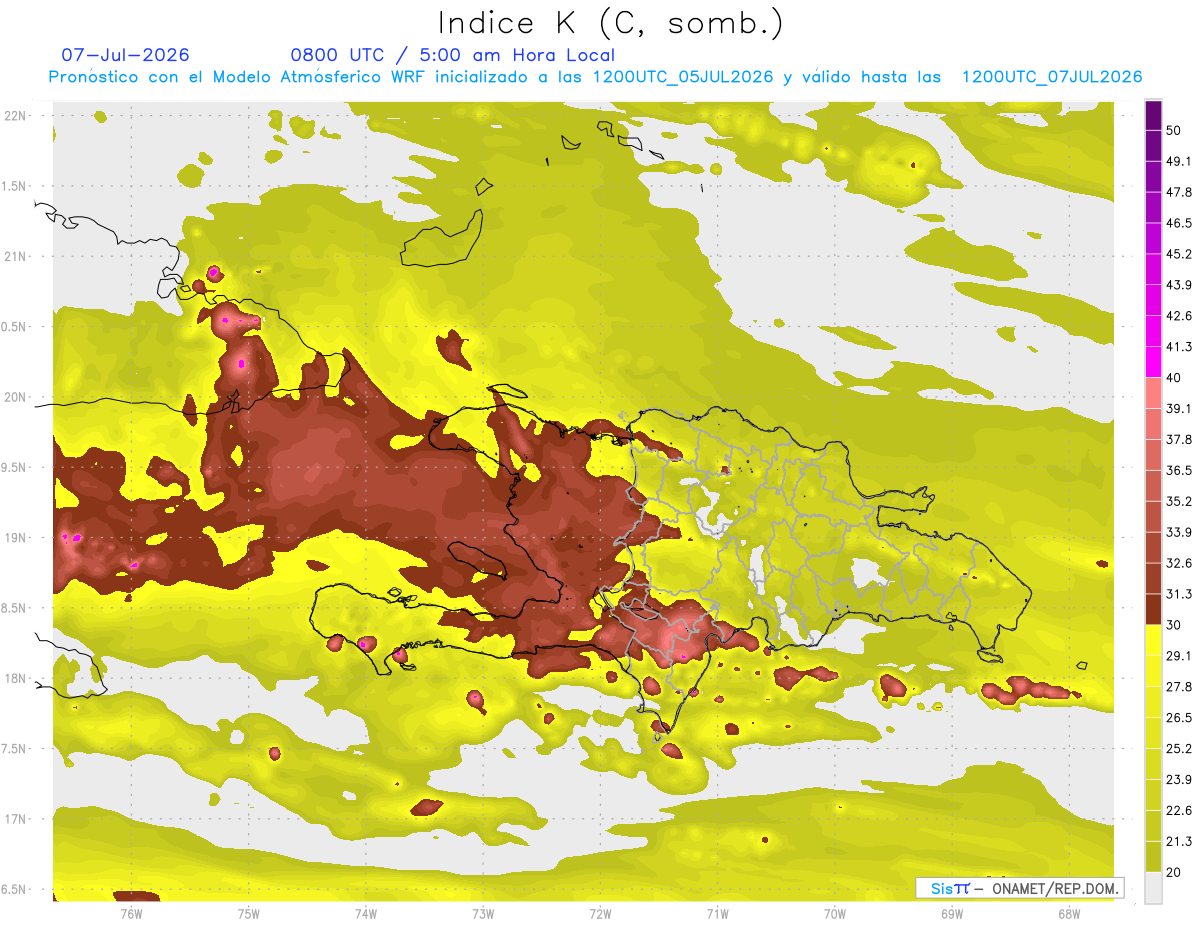
Task: Click the "35.2" color scale value
Action: point(1179,501)
